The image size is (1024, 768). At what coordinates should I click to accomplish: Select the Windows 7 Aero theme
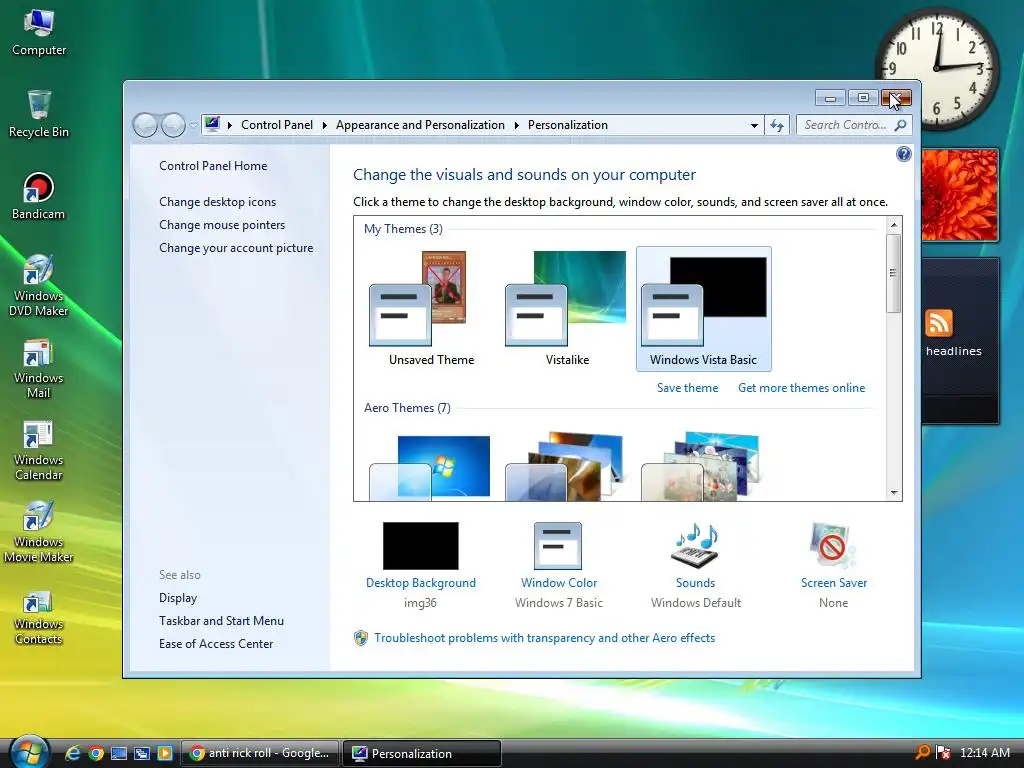[431, 467]
